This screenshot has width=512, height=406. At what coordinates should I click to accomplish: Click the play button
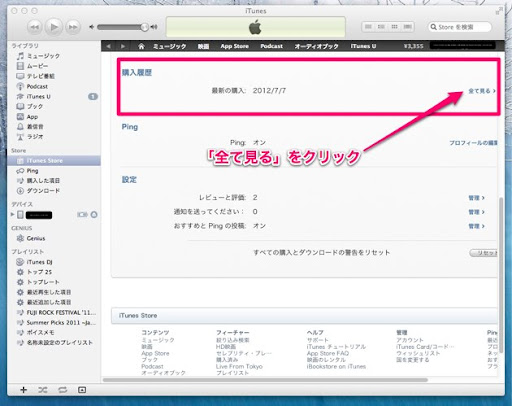54,27
